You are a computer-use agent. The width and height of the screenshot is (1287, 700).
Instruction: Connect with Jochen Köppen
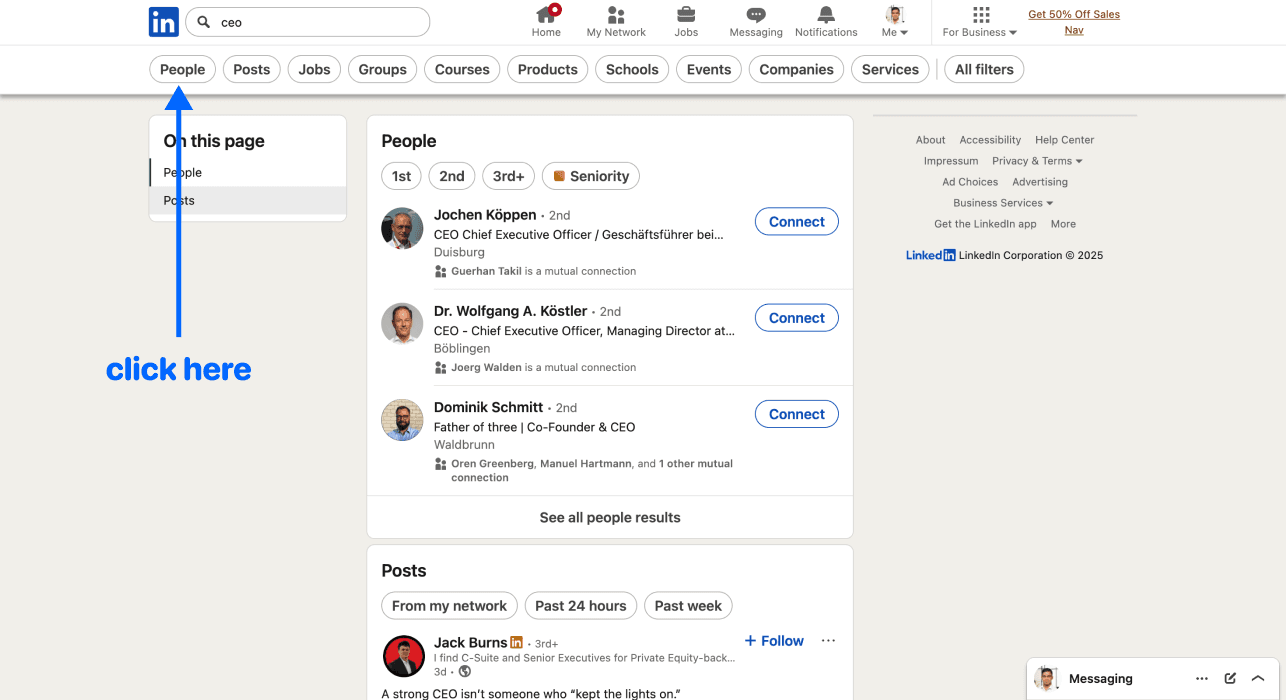click(796, 221)
